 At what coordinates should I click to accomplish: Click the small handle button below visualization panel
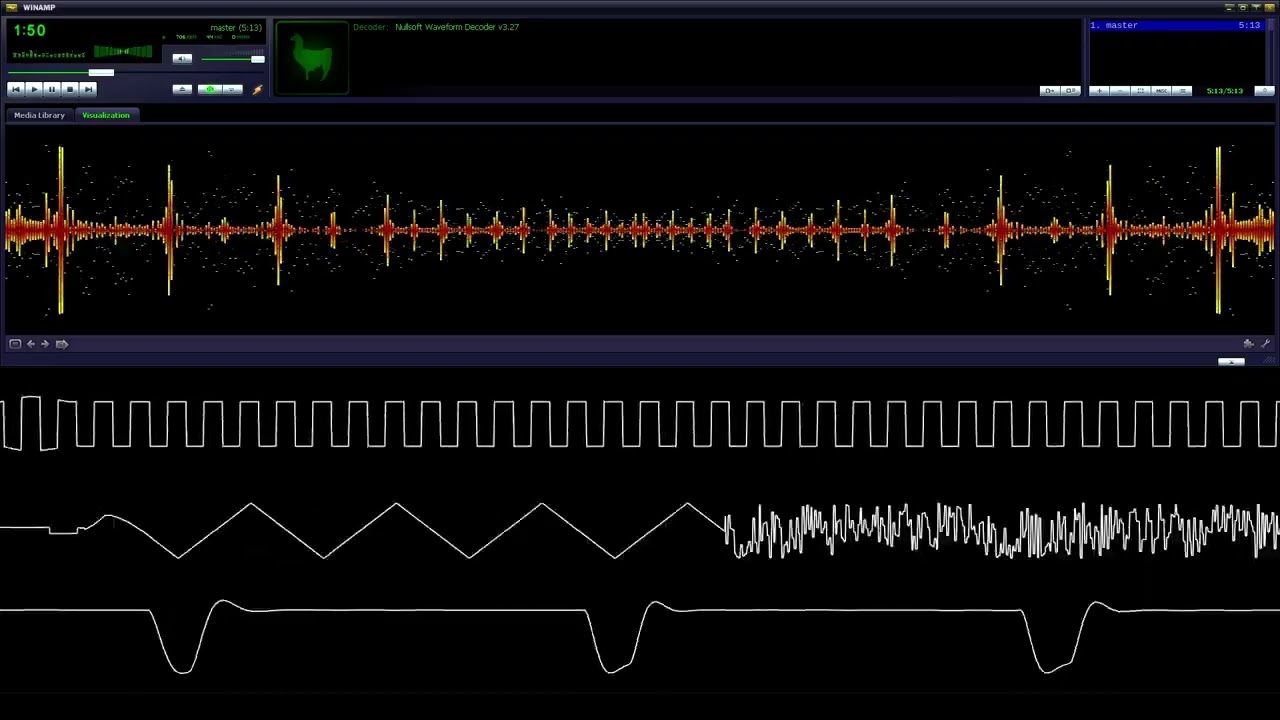[1231, 362]
